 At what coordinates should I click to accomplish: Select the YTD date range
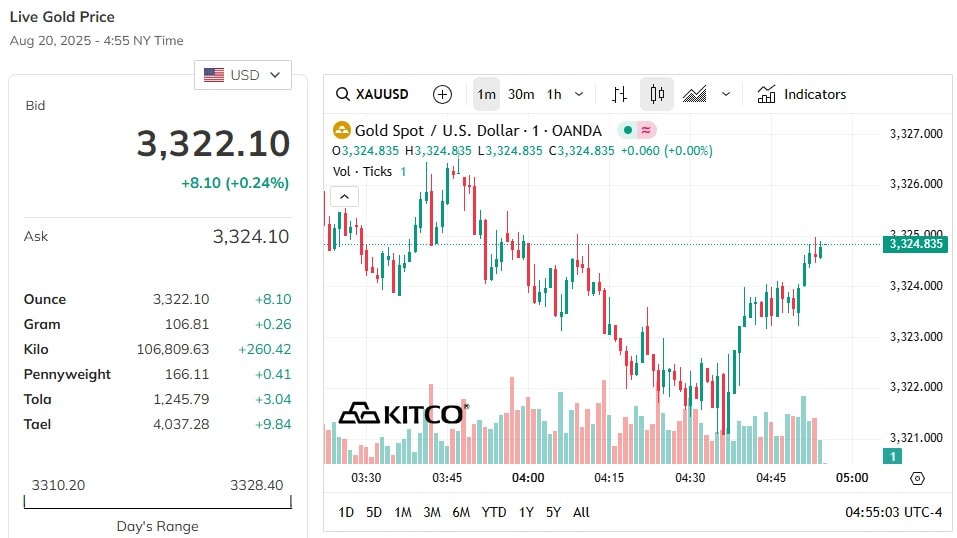click(x=493, y=512)
